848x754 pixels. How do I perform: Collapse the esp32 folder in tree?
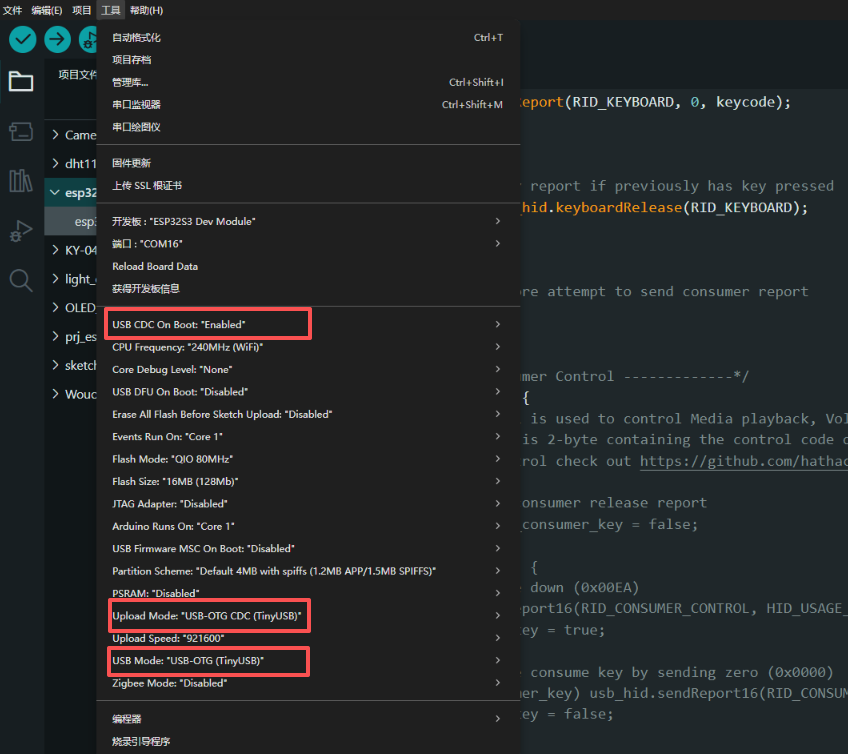(55, 192)
